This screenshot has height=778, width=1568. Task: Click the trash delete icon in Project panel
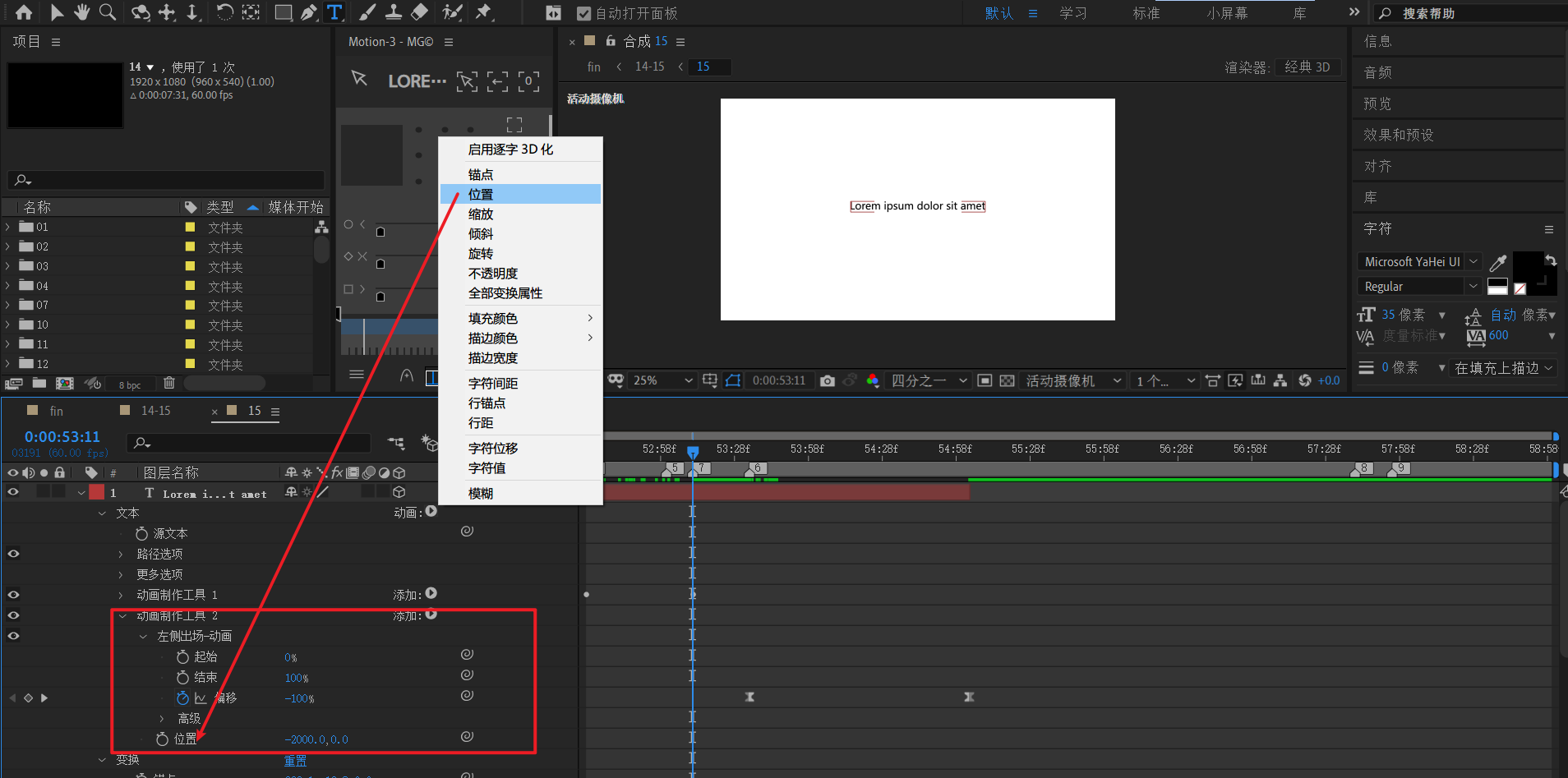(168, 383)
